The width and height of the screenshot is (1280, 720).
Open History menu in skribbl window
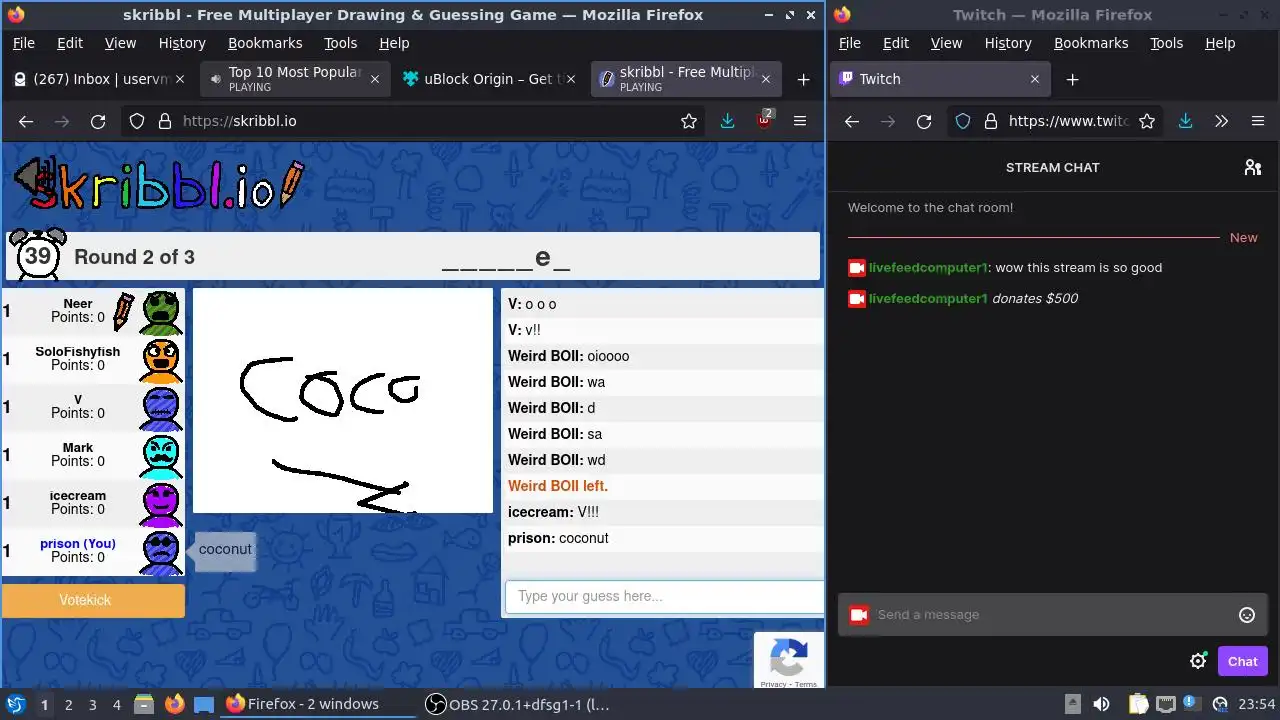point(182,43)
